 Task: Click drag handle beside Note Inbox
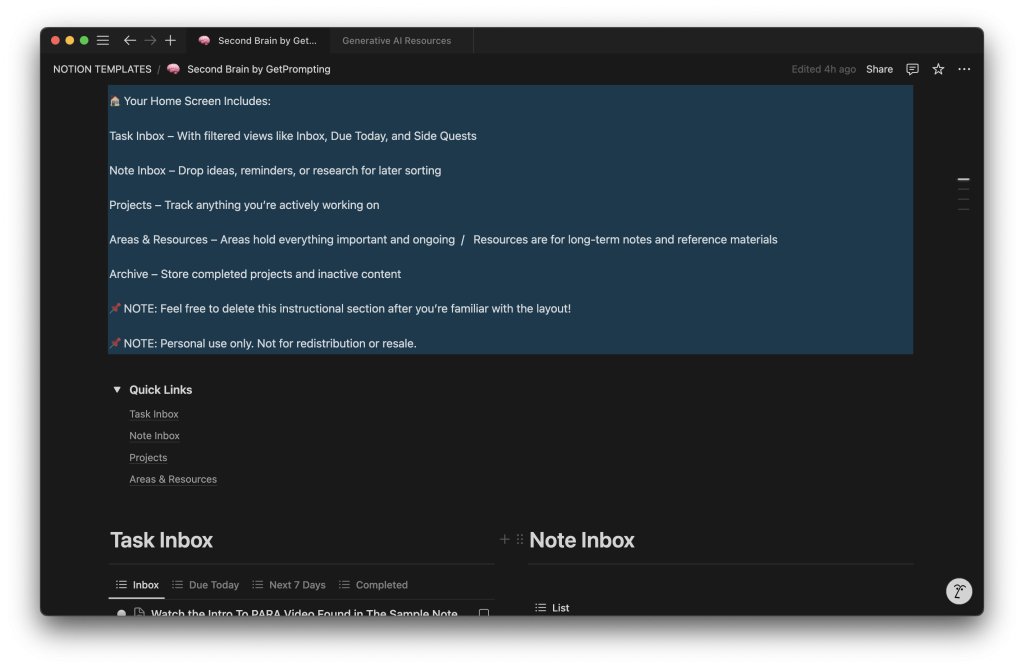[520, 540]
